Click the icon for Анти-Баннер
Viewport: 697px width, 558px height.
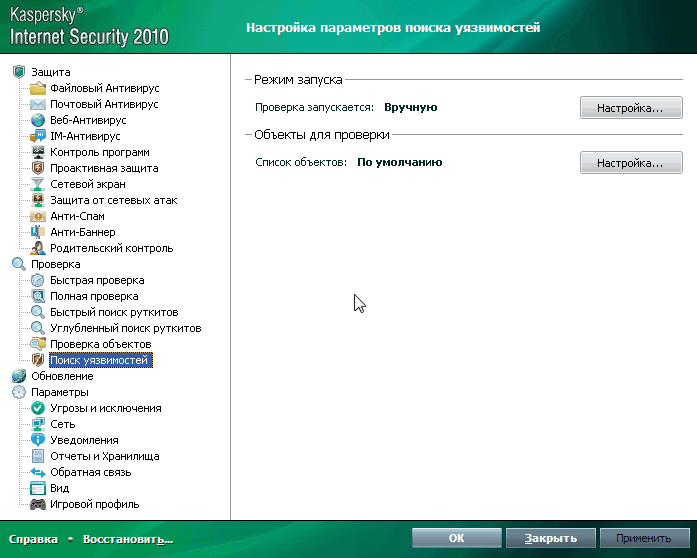coord(38,232)
